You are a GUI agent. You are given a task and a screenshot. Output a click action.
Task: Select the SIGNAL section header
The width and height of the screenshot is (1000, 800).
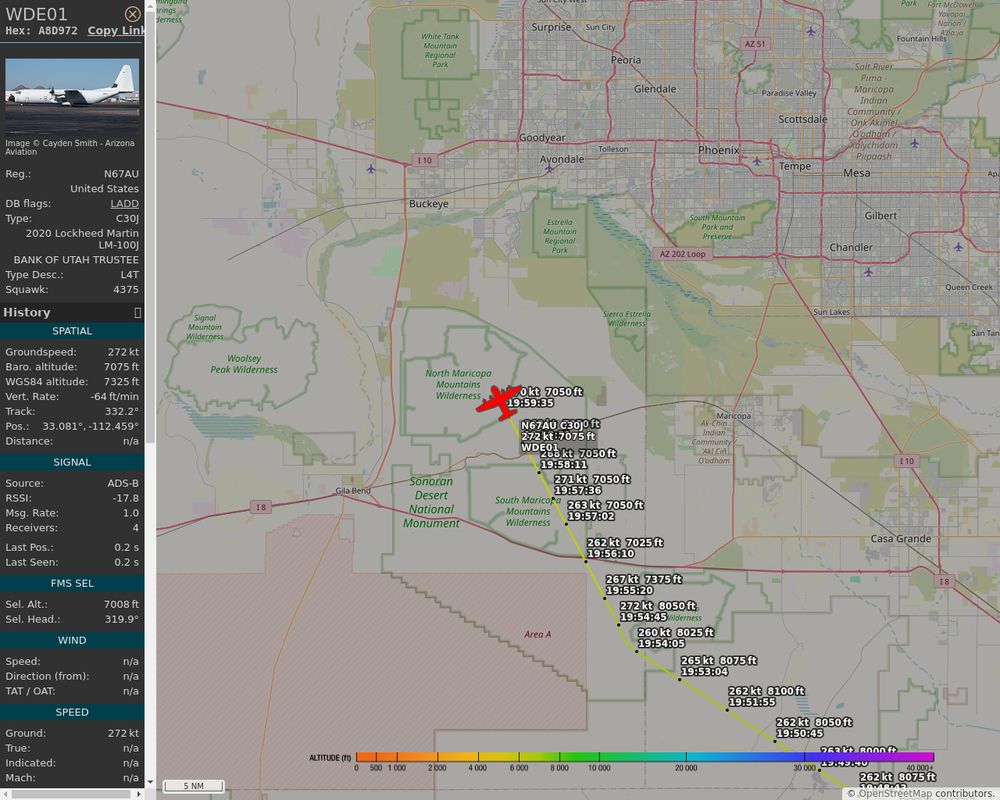pos(72,463)
